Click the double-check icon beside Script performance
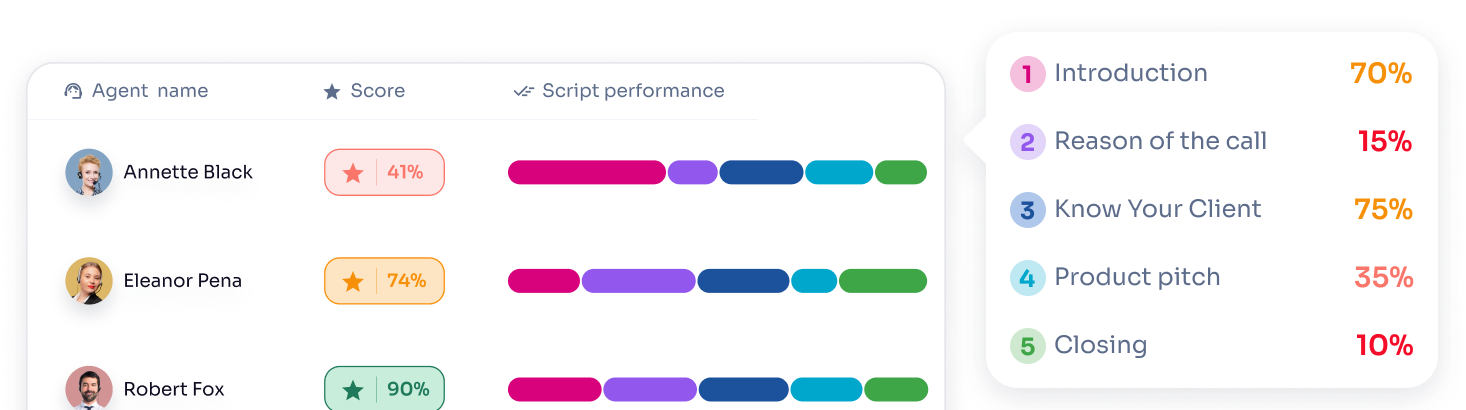 (x=523, y=91)
